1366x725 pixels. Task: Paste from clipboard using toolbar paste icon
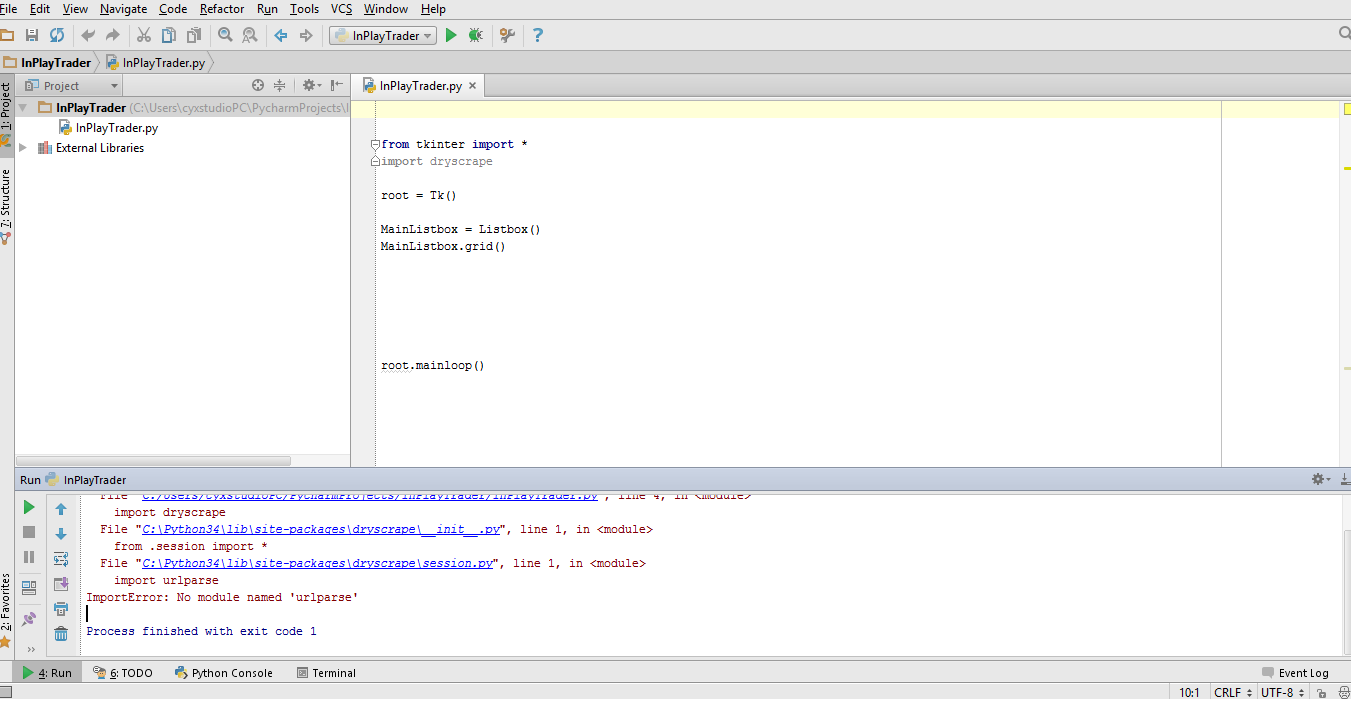pyautogui.click(x=193, y=35)
